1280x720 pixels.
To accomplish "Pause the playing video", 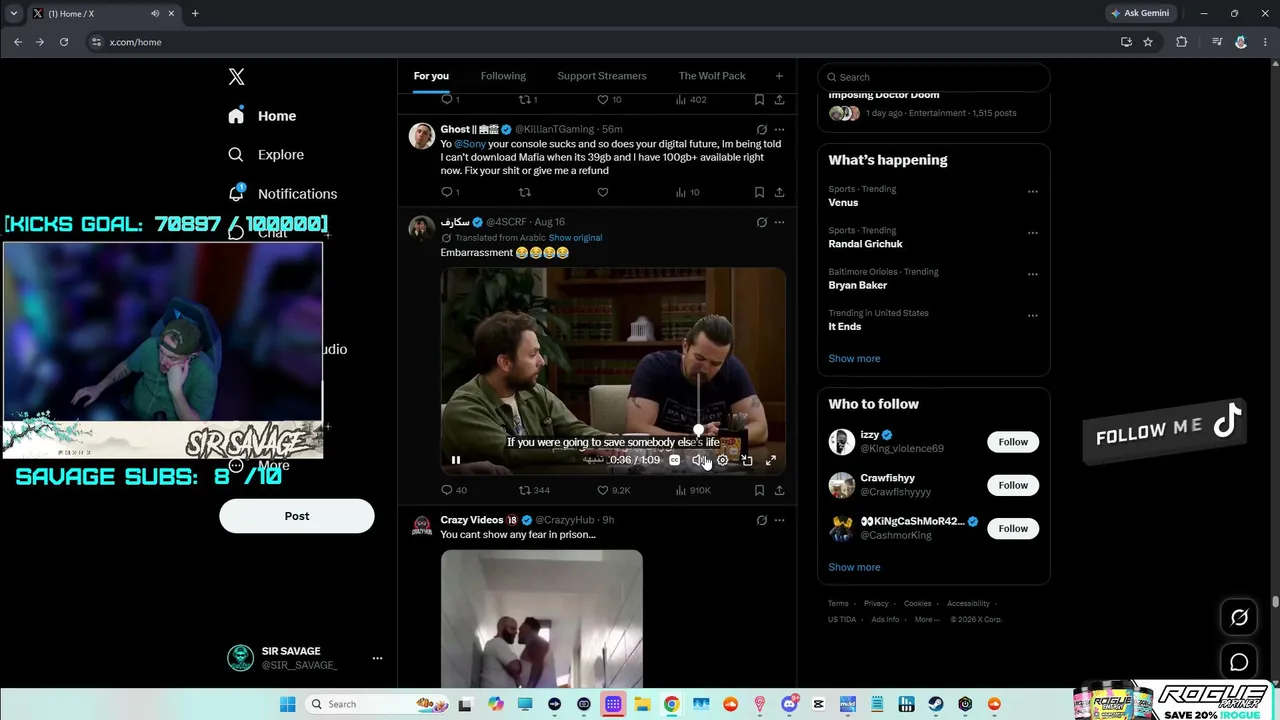I will click(x=456, y=460).
